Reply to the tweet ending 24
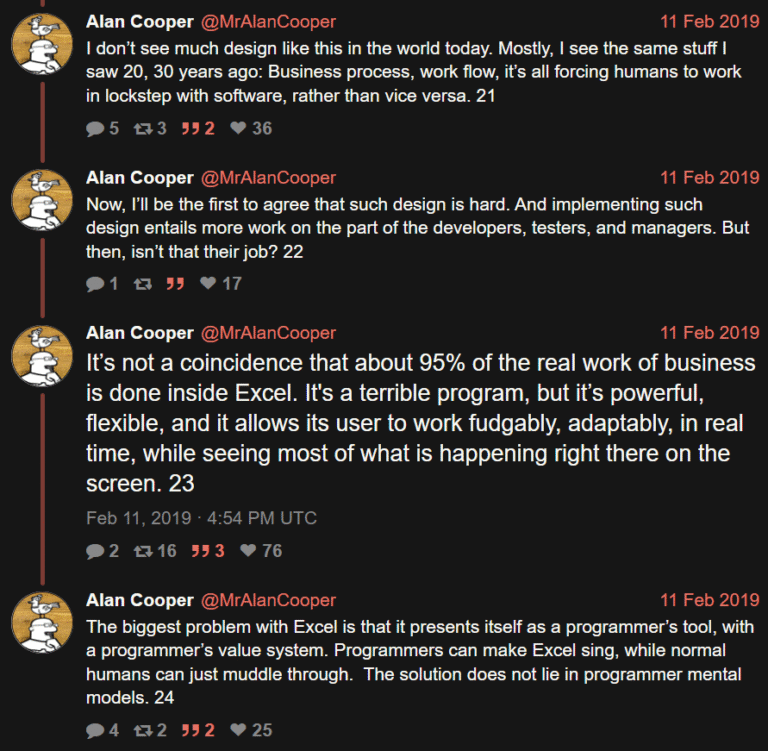Image resolution: width=768 pixels, height=751 pixels. tap(96, 730)
